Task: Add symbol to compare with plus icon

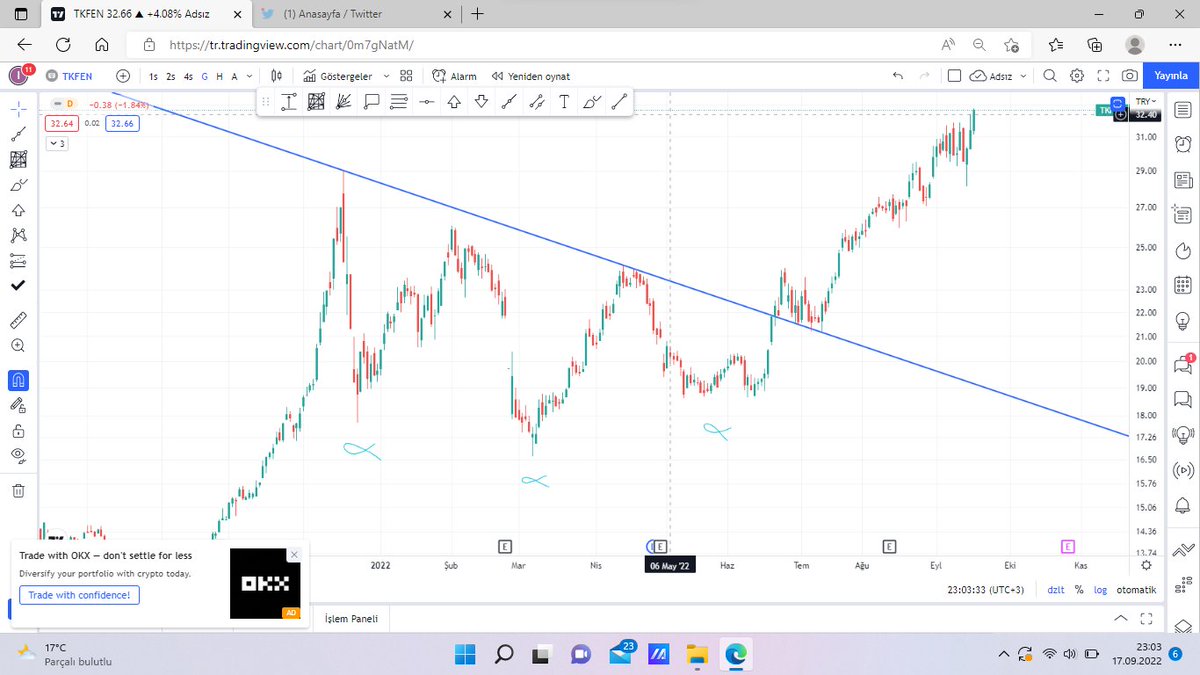Action: click(x=123, y=76)
